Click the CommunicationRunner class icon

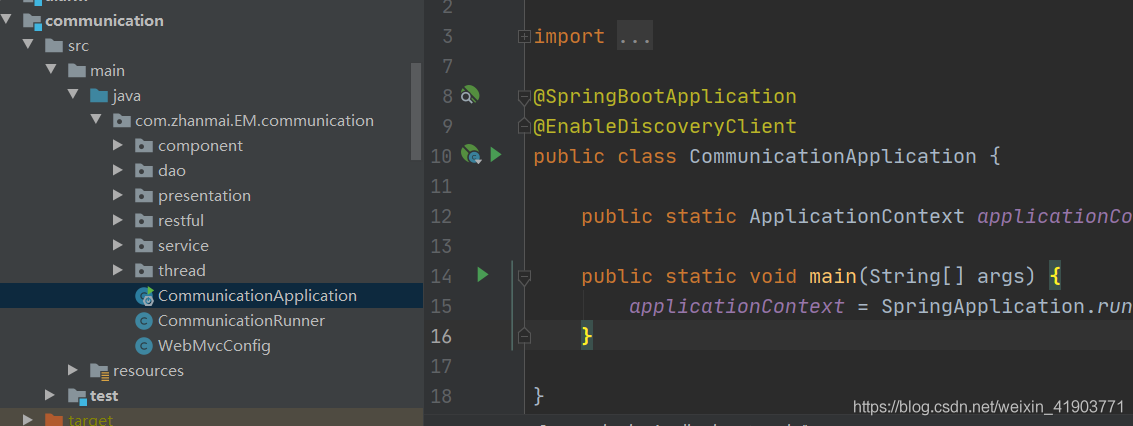pyautogui.click(x=145, y=321)
